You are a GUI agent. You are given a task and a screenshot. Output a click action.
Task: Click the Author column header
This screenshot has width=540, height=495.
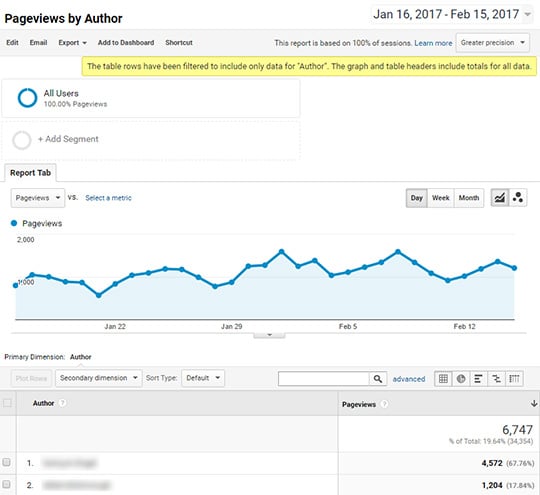[x=43, y=403]
